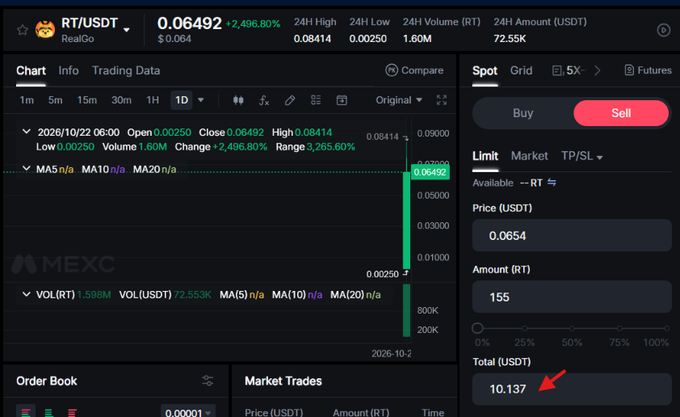This screenshot has height=417, width=680.
Task: Switch to the Spot tab
Action: tap(485, 71)
